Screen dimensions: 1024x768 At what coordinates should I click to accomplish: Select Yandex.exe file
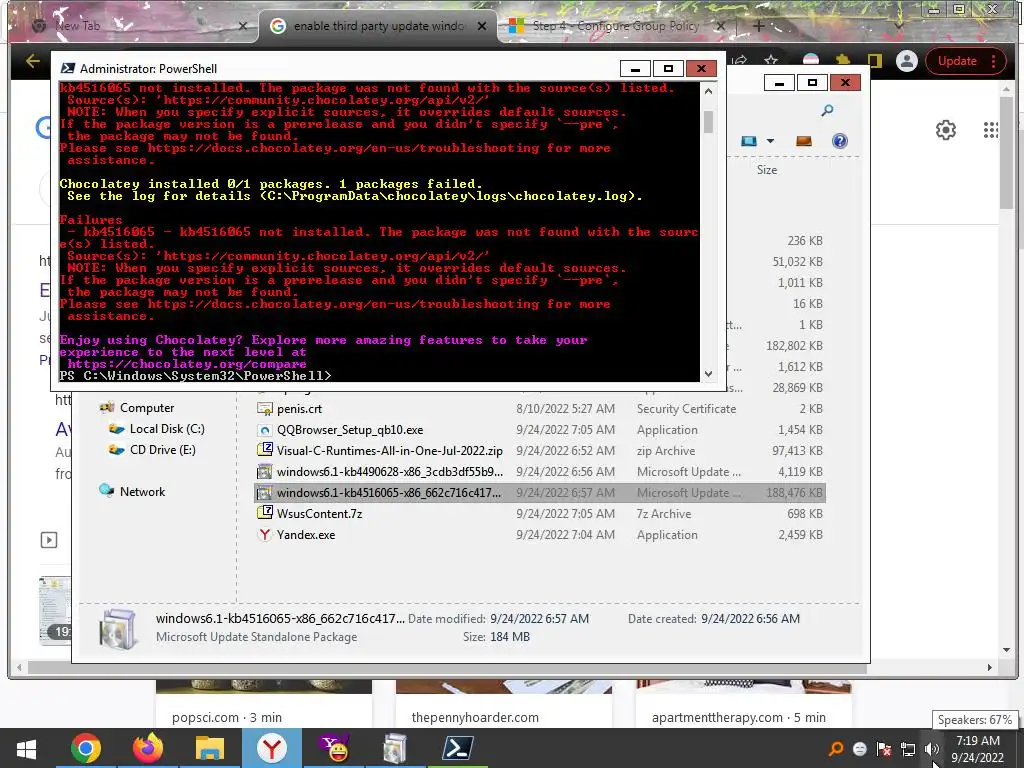(x=539, y=534)
